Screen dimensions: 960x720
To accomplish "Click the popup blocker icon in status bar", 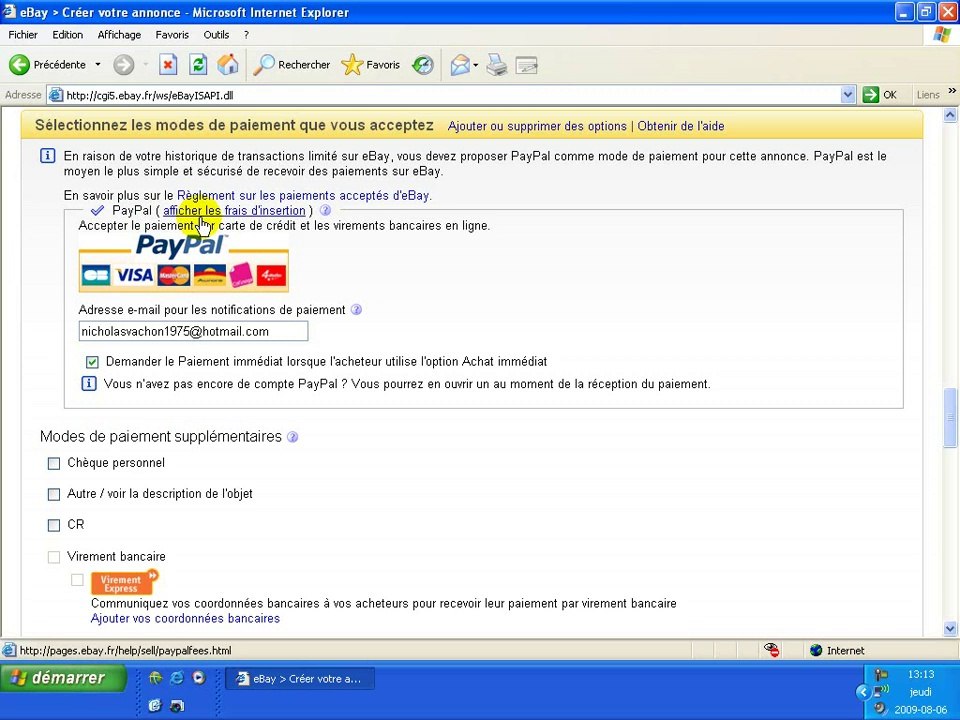I will (771, 650).
